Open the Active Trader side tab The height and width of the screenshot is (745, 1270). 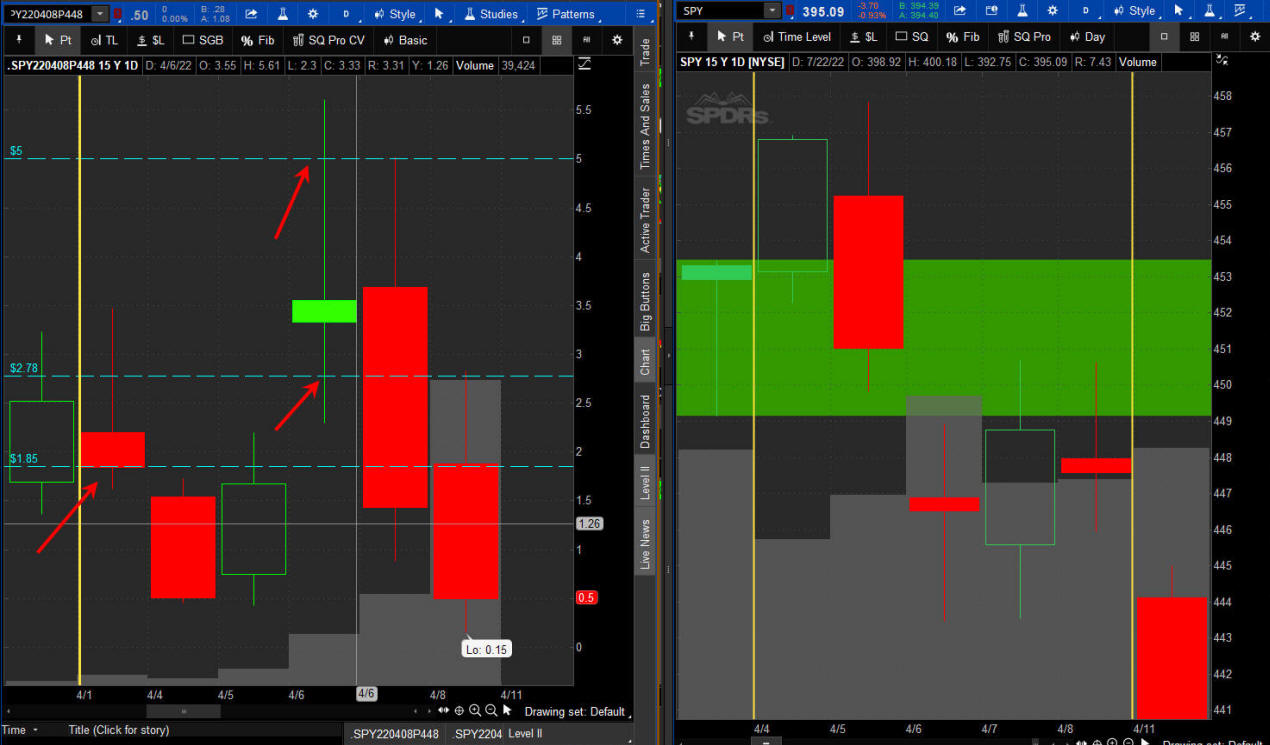coord(645,219)
